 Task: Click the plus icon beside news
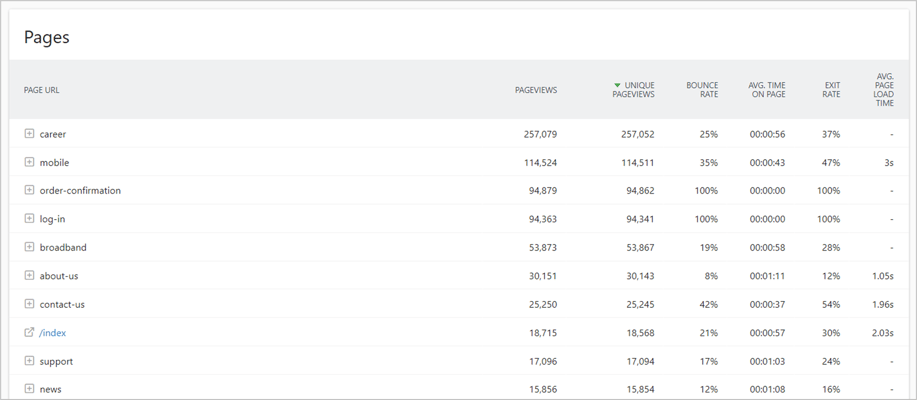pyautogui.click(x=29, y=389)
